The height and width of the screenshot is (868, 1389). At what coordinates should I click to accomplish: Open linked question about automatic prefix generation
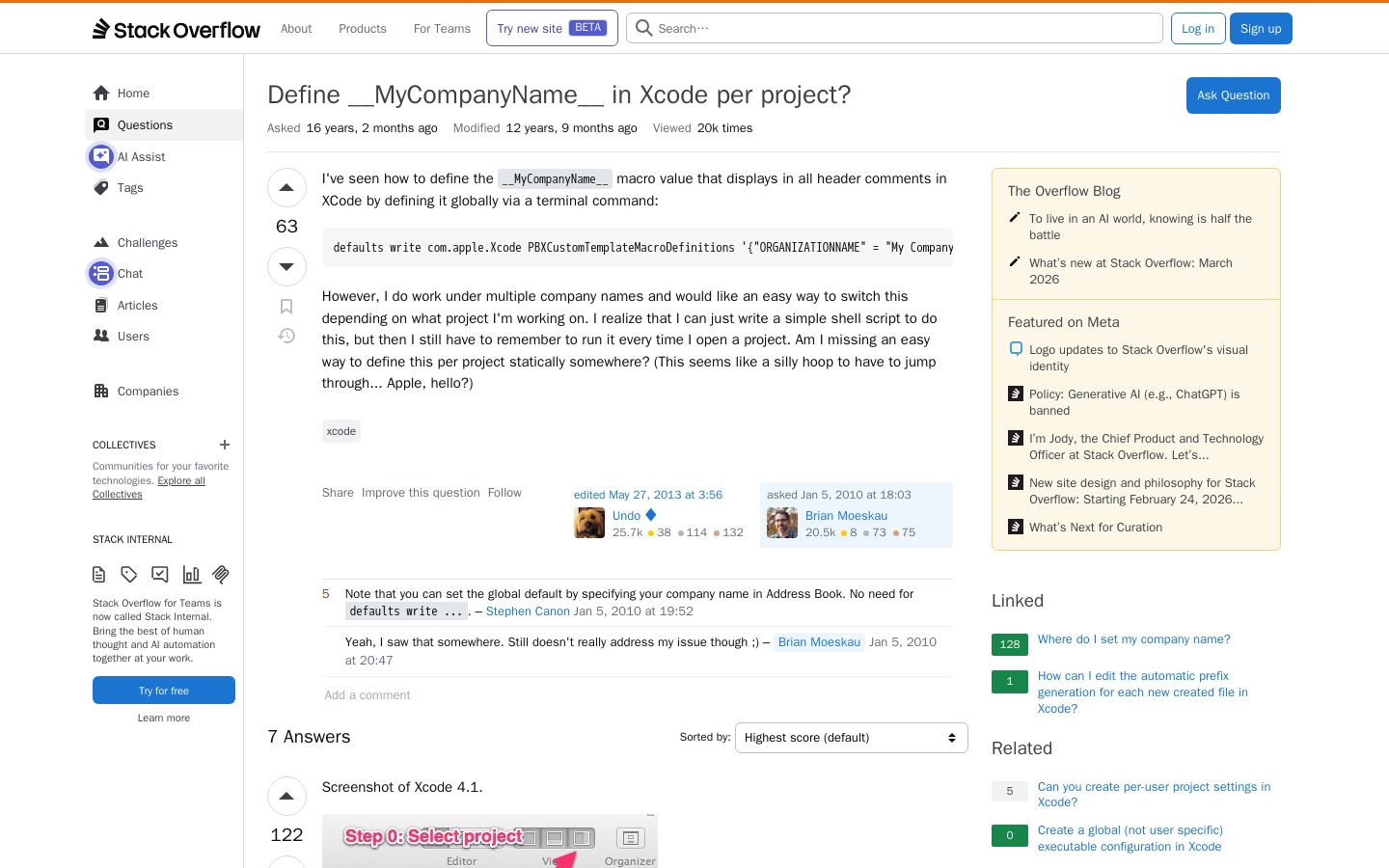pyautogui.click(x=1143, y=692)
